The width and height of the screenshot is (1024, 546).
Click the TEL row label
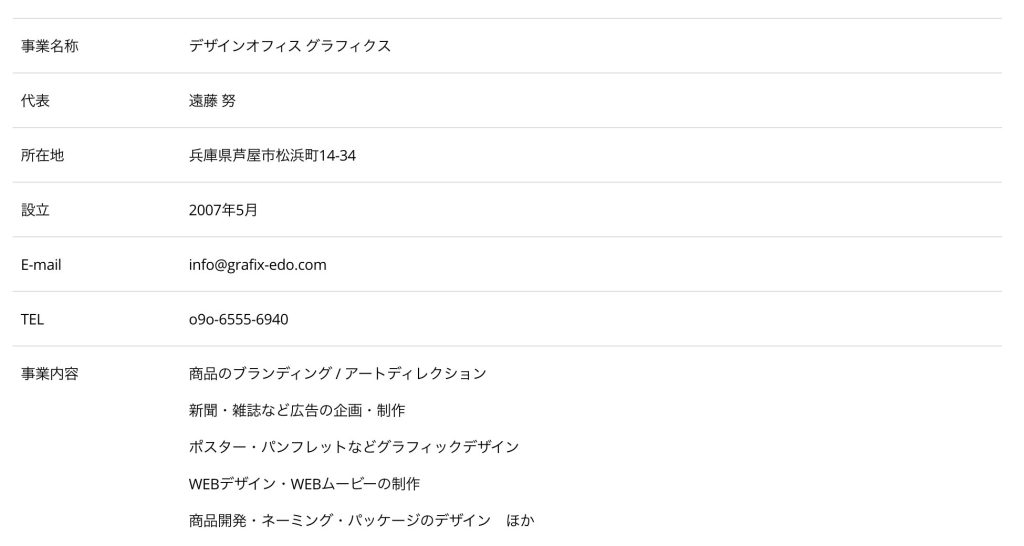32,320
